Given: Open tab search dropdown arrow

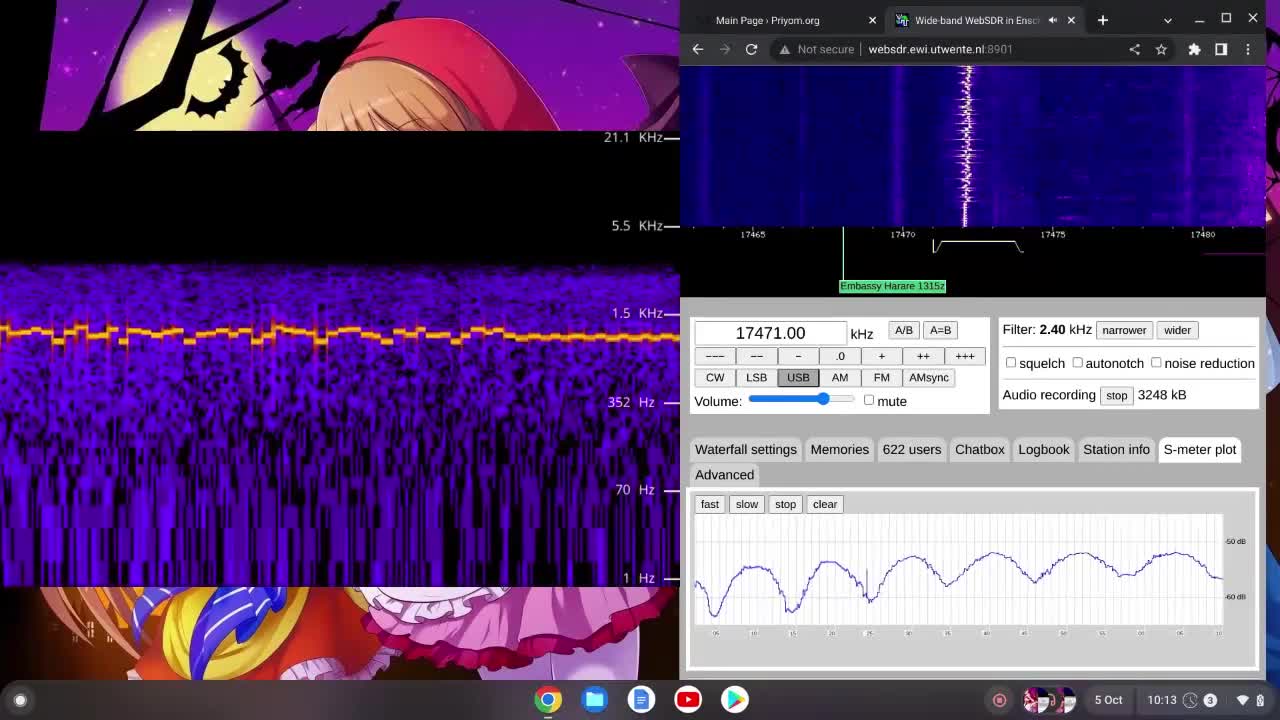Looking at the screenshot, I should coord(1168,20).
